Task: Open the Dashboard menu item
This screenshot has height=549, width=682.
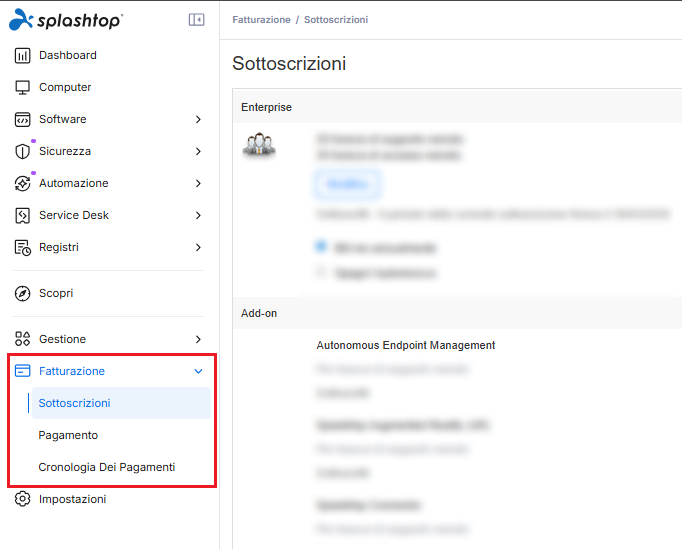Action: [109, 56]
